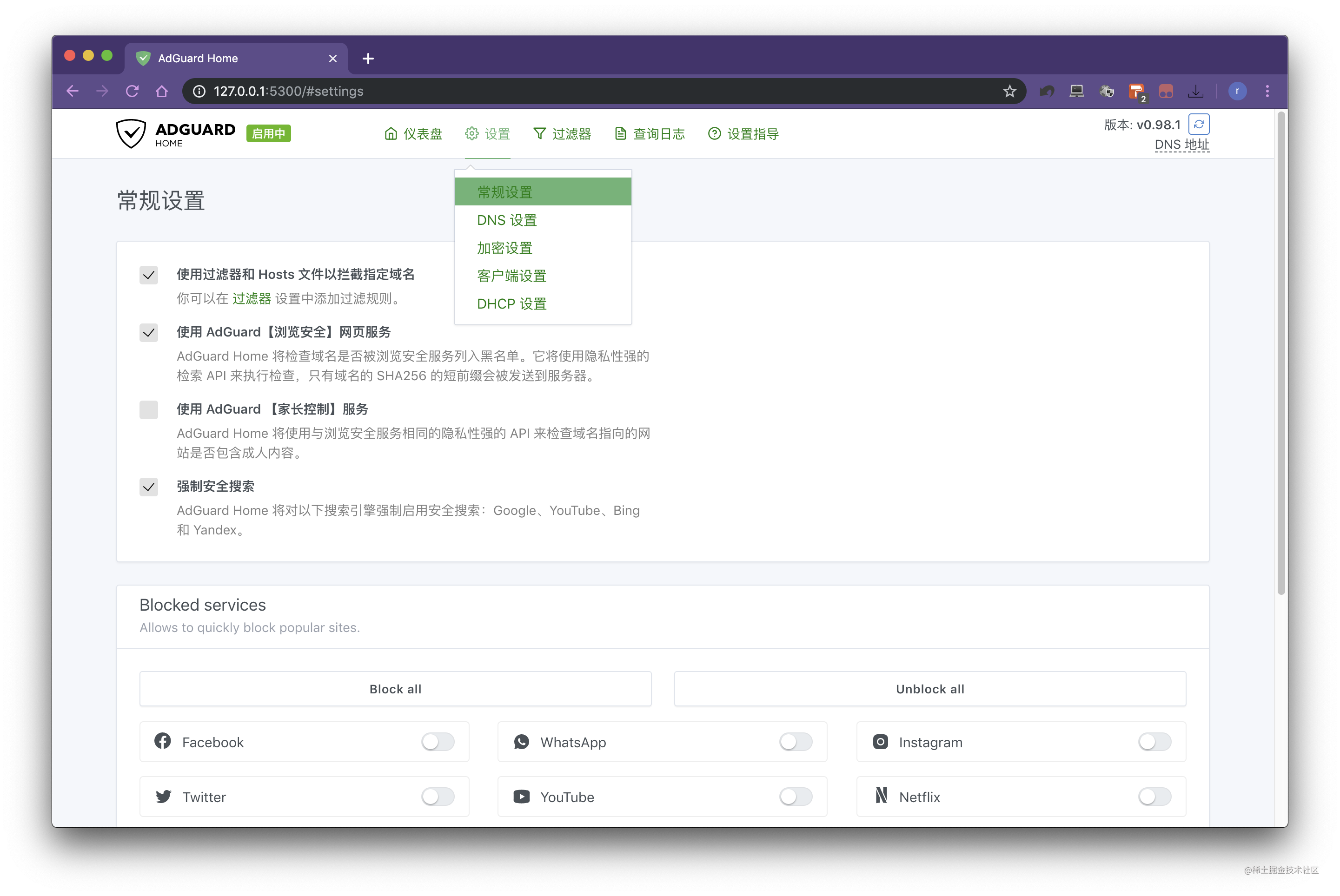1340x896 pixels.
Task: Open the 设置 dropdown in the navigation bar
Action: coord(487,133)
